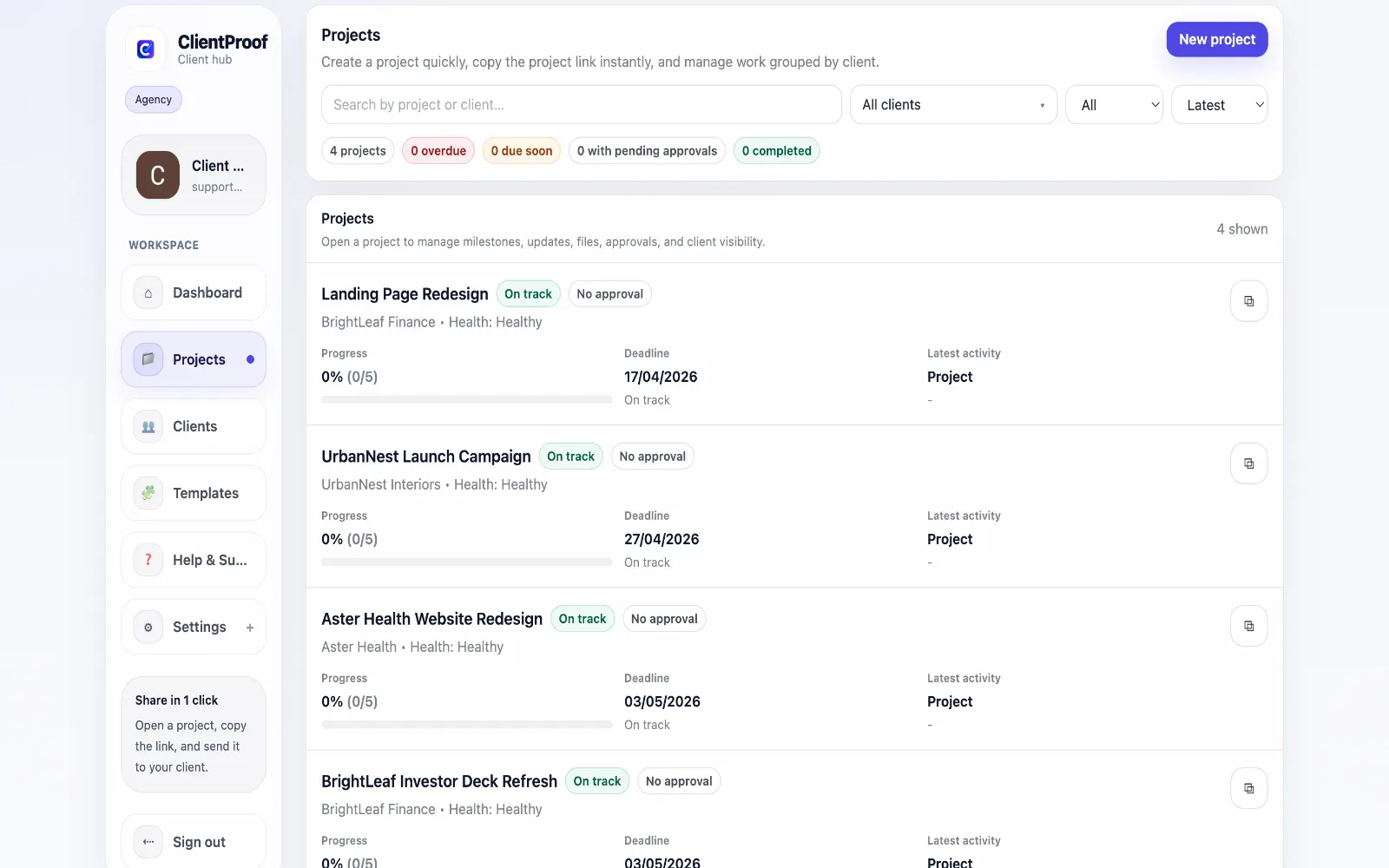Select the Projects folder icon
1389x868 pixels.
coord(148,359)
